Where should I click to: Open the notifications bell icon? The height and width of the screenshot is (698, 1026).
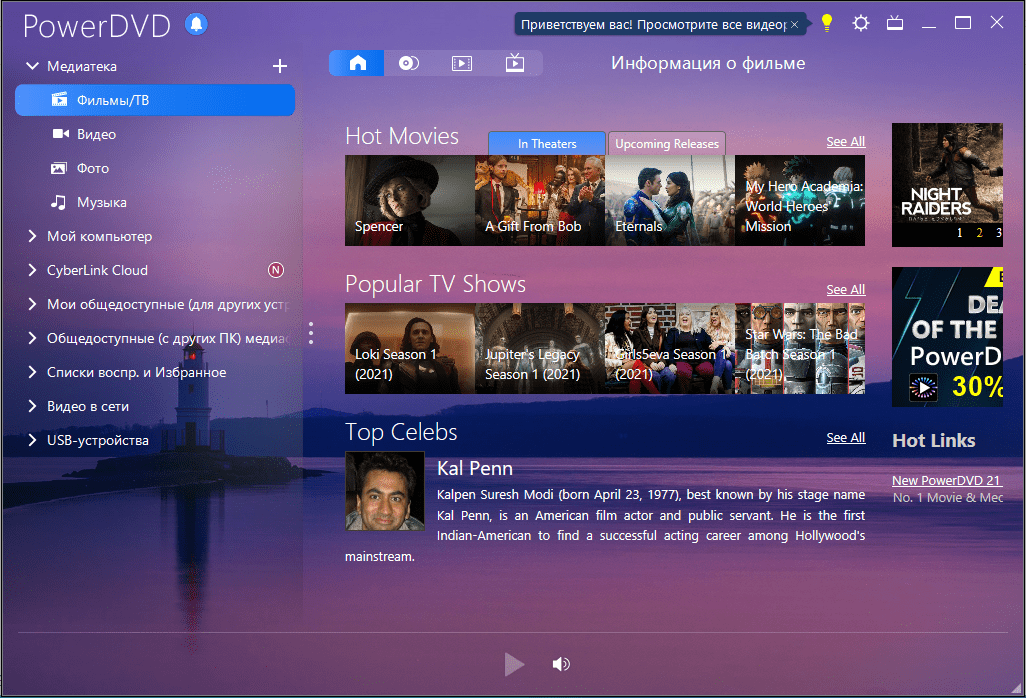196,24
